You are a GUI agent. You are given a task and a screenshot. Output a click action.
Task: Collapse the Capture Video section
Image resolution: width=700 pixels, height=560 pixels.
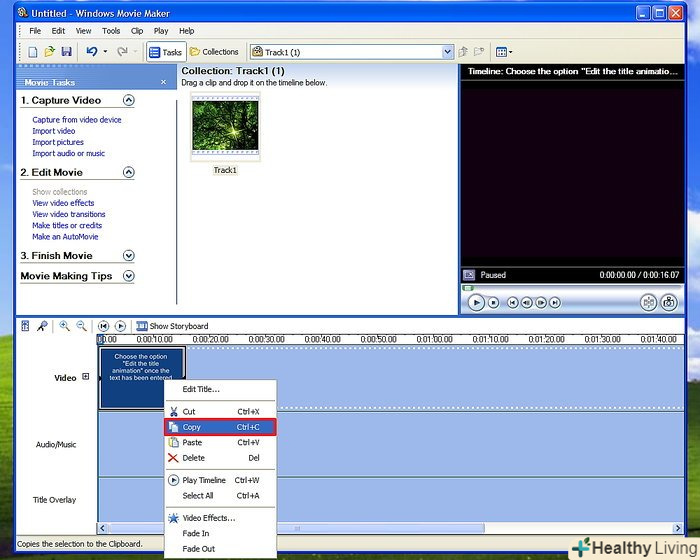click(x=128, y=100)
